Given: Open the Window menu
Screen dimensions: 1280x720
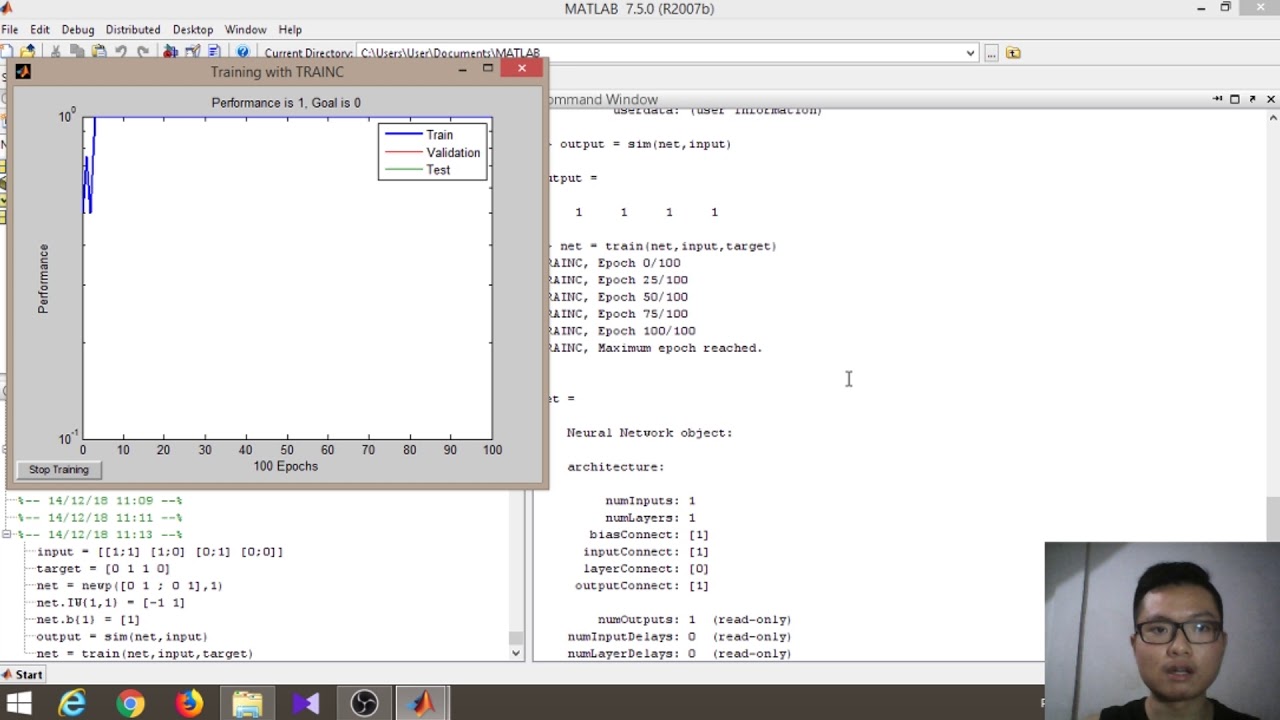Looking at the screenshot, I should (245, 30).
